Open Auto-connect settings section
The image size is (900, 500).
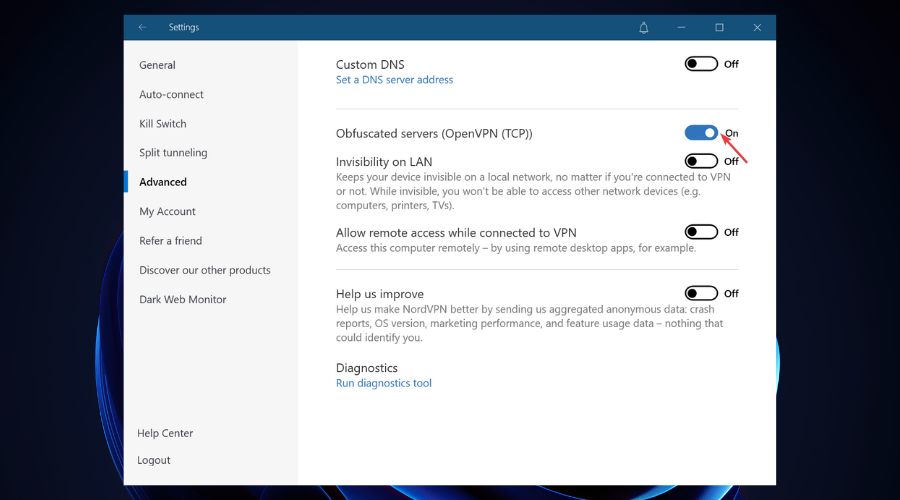point(171,94)
